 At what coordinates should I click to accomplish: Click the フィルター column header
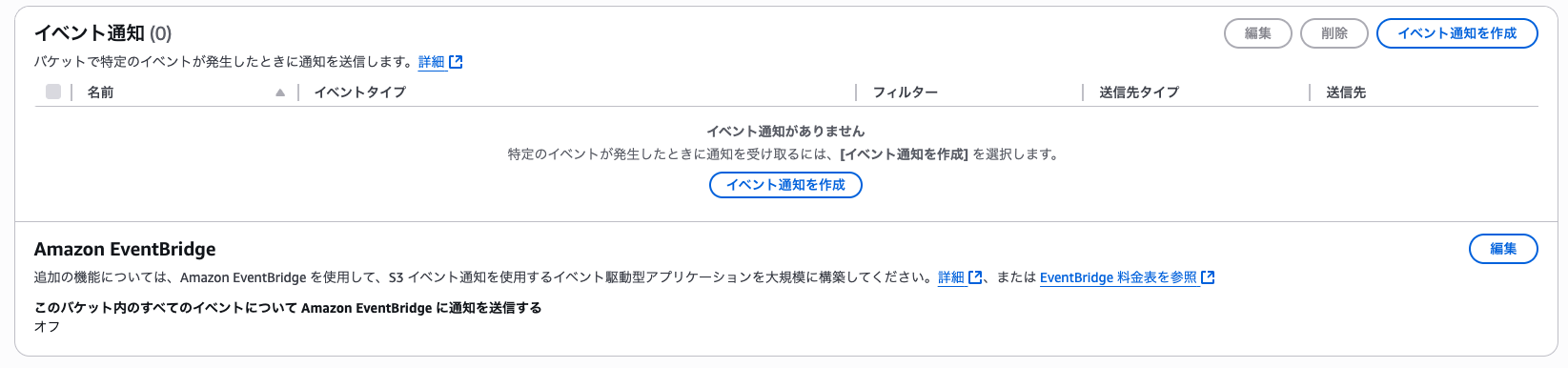point(906,92)
